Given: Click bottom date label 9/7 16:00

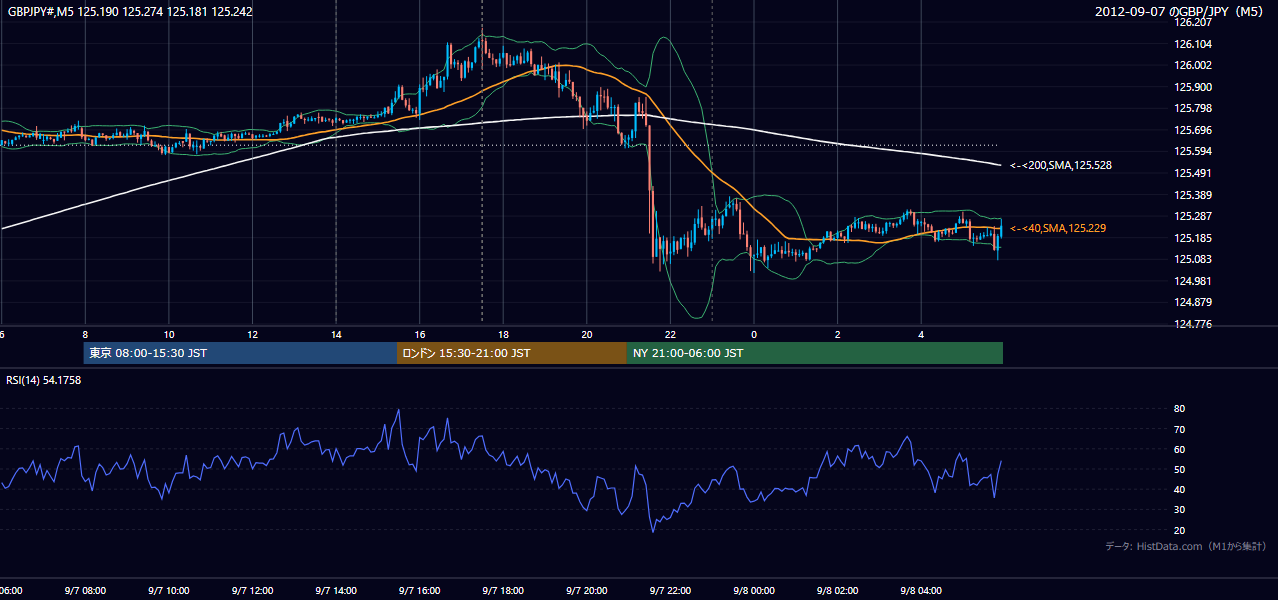Looking at the screenshot, I should (x=420, y=591).
